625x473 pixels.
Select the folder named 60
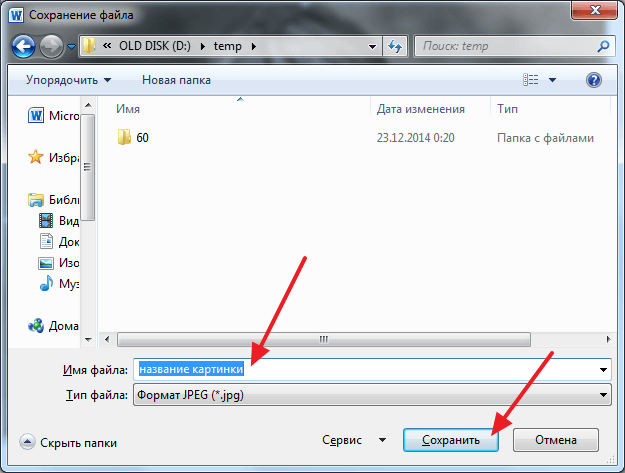click(133, 137)
